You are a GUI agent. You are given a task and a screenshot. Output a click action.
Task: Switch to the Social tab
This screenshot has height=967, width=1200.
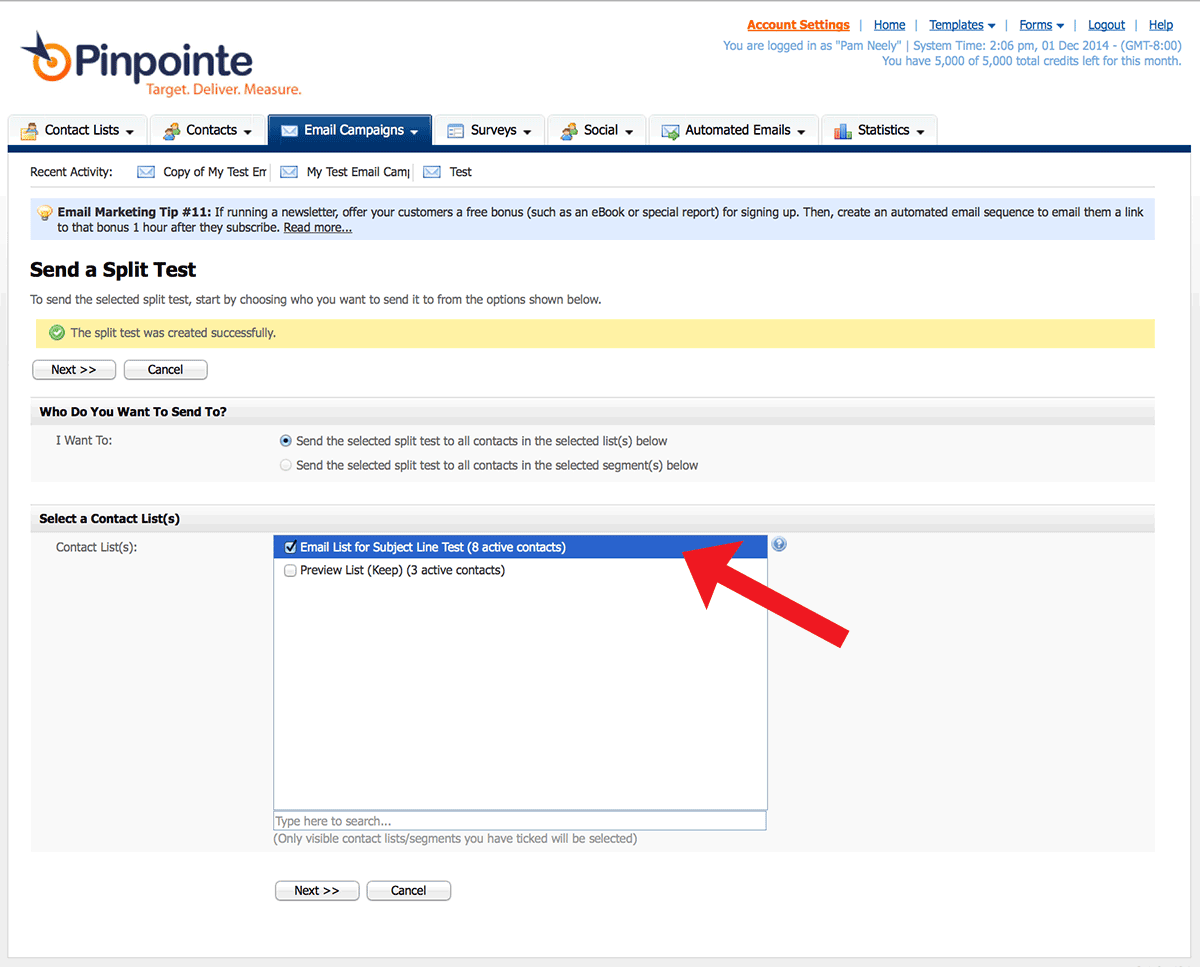(x=597, y=130)
